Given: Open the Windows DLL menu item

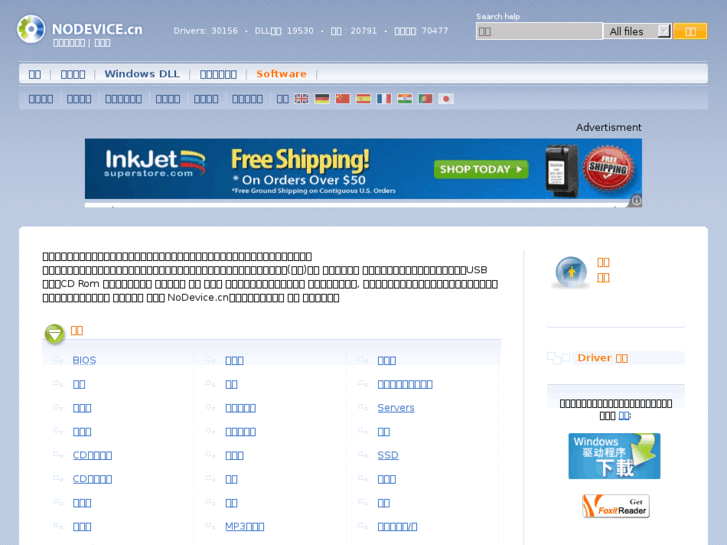Looking at the screenshot, I should pyautogui.click(x=142, y=74).
